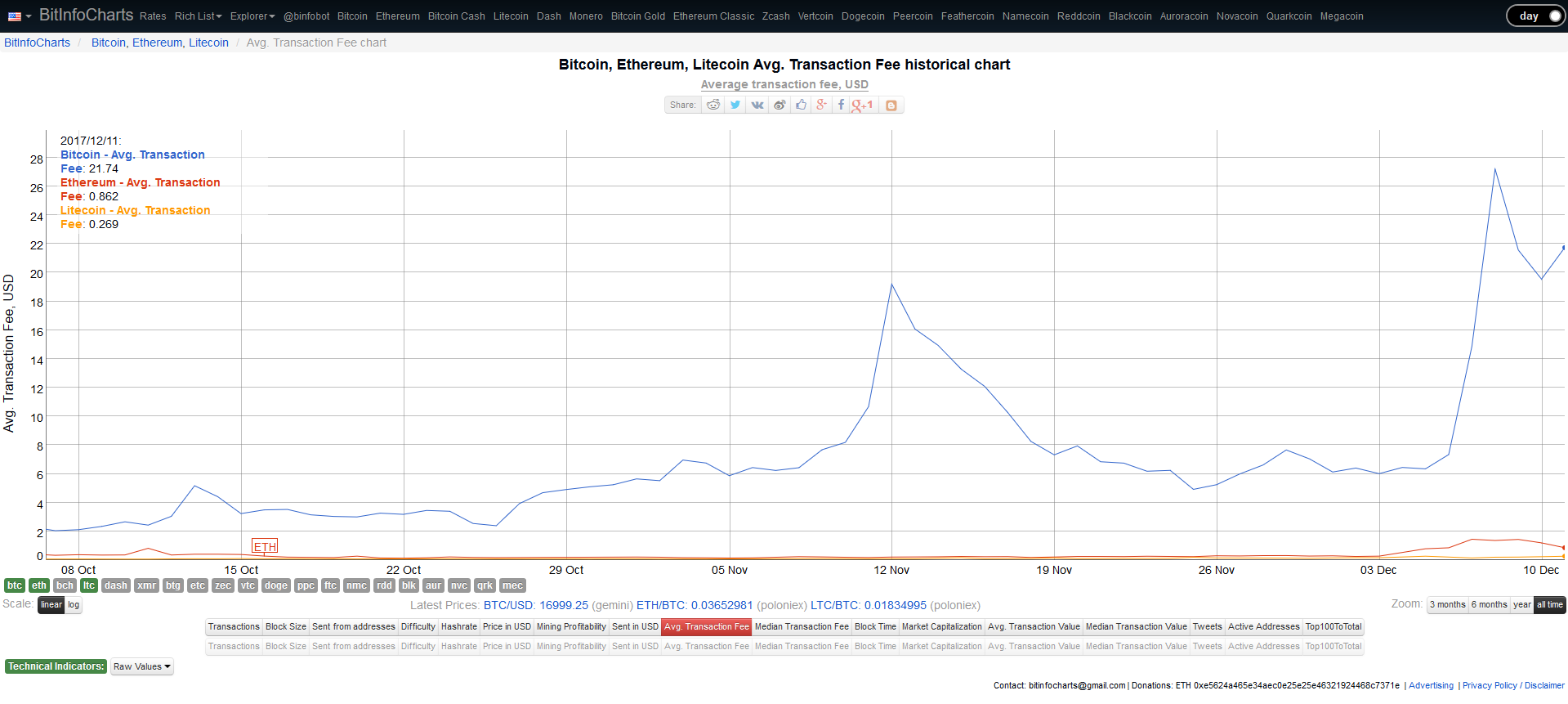Select the highlighted red Avg. Transaction Fee tab
This screenshot has height=704, width=1568.
coord(707,627)
